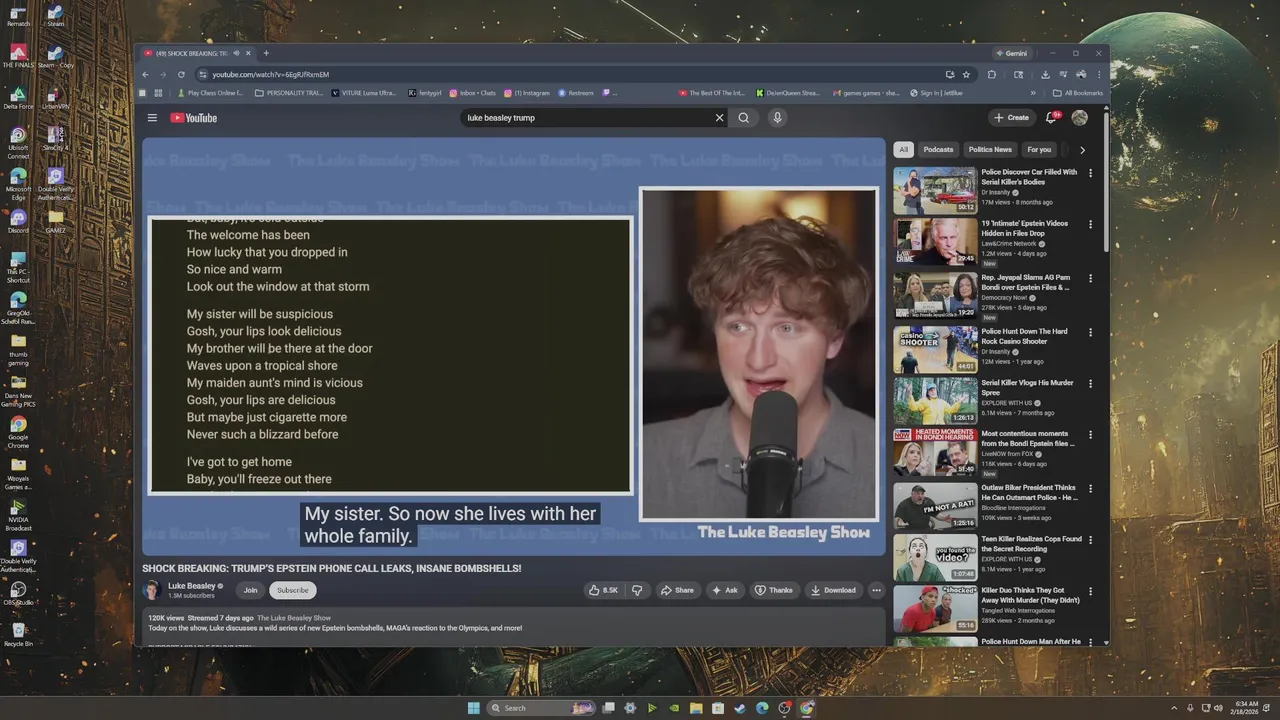
Task: Open more actions under the video
Action: [876, 590]
